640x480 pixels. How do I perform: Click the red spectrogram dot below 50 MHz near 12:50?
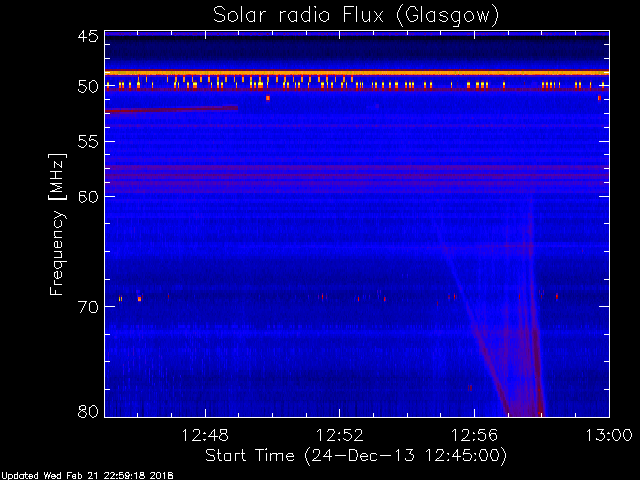click(x=268, y=98)
